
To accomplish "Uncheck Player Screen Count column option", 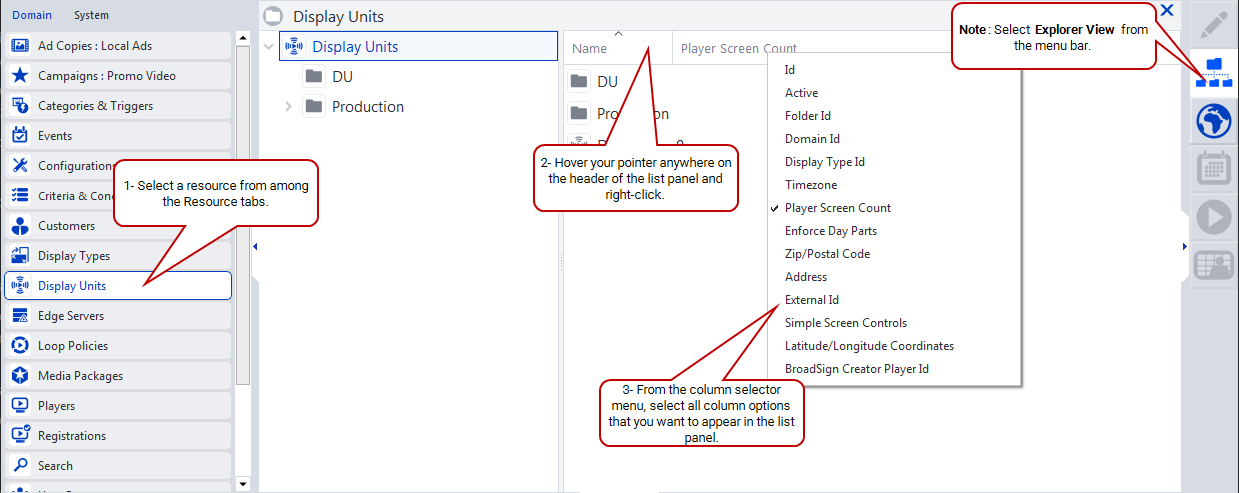I will coord(837,208).
